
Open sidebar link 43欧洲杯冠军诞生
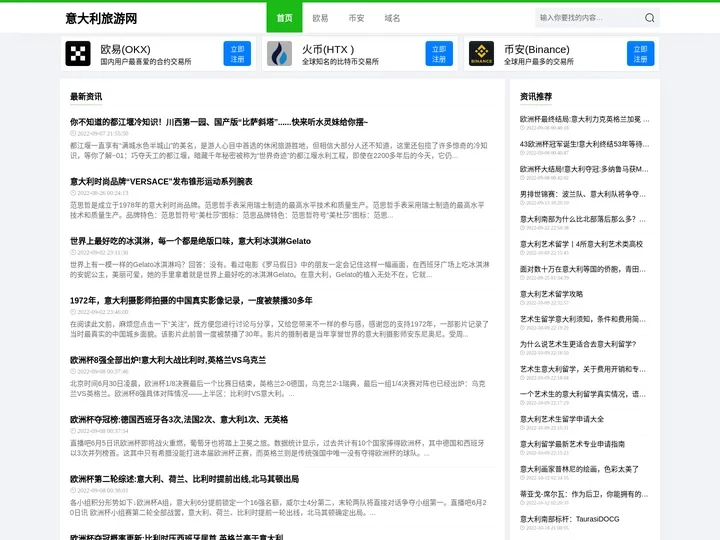coord(585,144)
